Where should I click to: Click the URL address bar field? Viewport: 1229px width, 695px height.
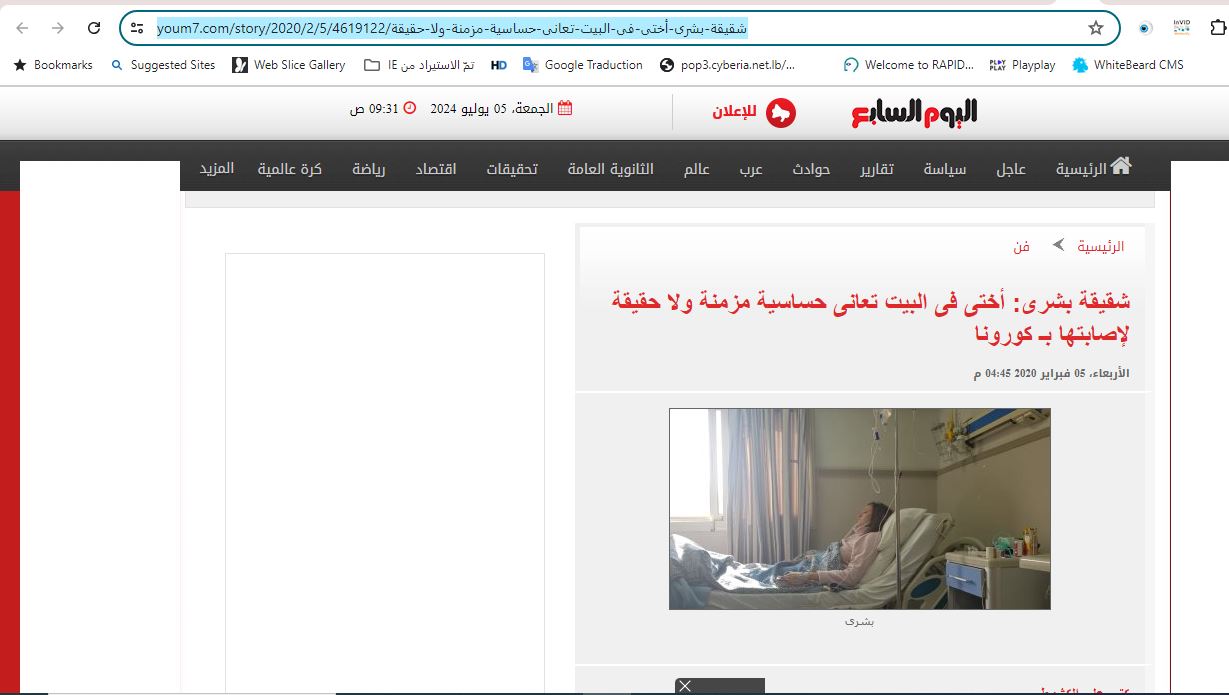(600, 28)
